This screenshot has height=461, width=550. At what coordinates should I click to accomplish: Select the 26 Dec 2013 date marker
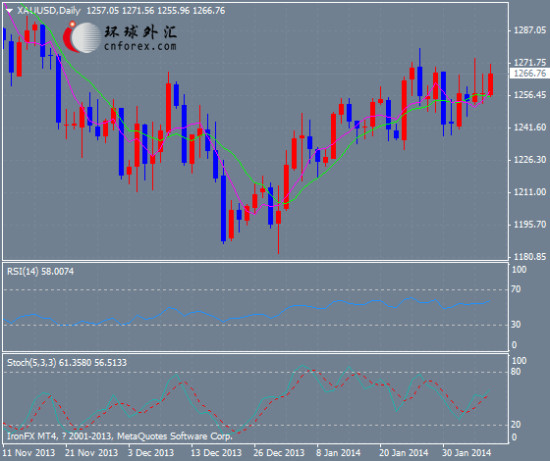point(279,453)
